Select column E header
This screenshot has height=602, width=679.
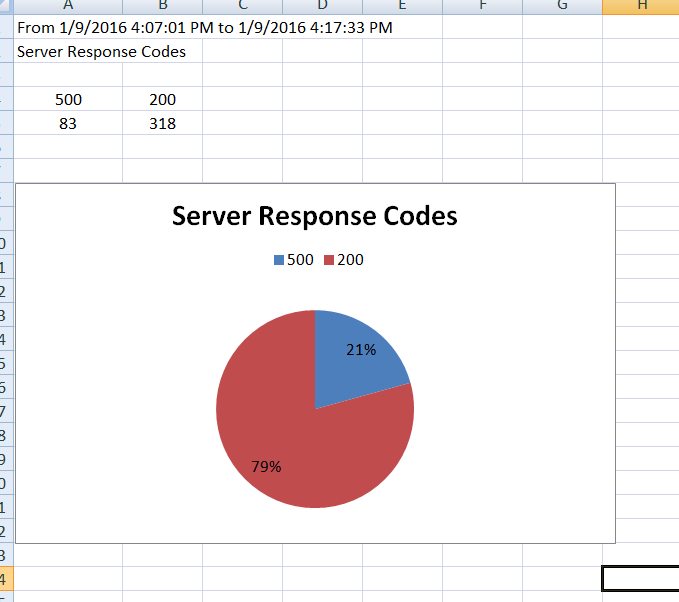coord(402,6)
